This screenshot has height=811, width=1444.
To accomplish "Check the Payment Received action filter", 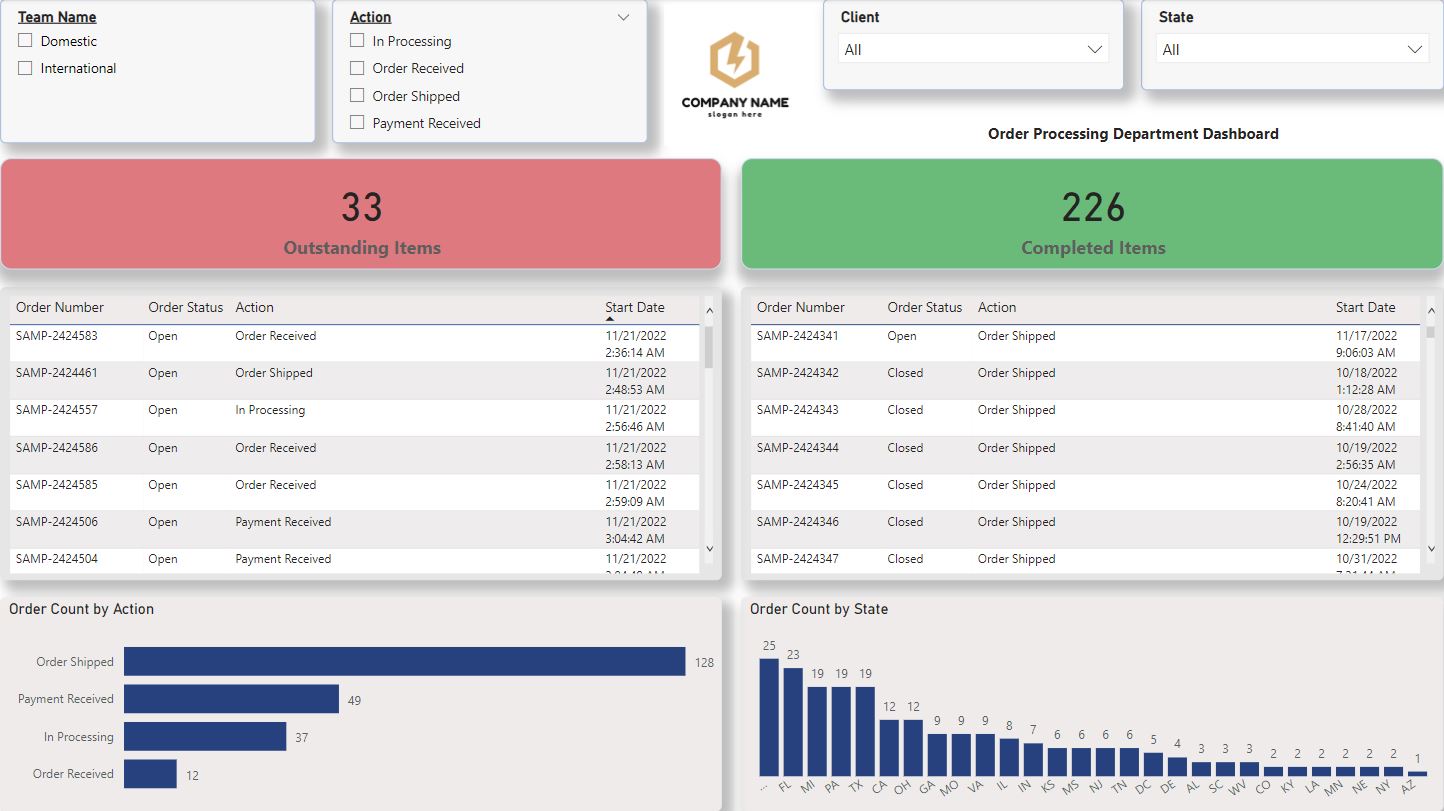I will 356,122.
